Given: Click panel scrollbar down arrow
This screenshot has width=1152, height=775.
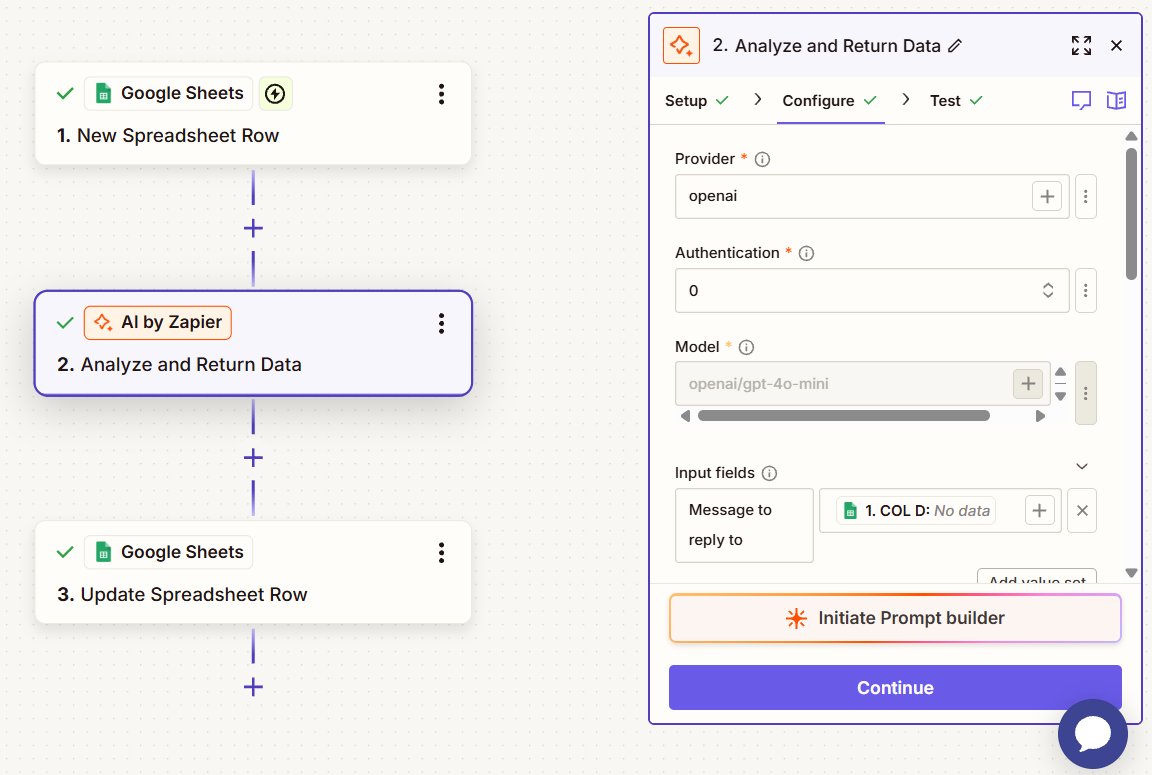Looking at the screenshot, I should point(1131,573).
